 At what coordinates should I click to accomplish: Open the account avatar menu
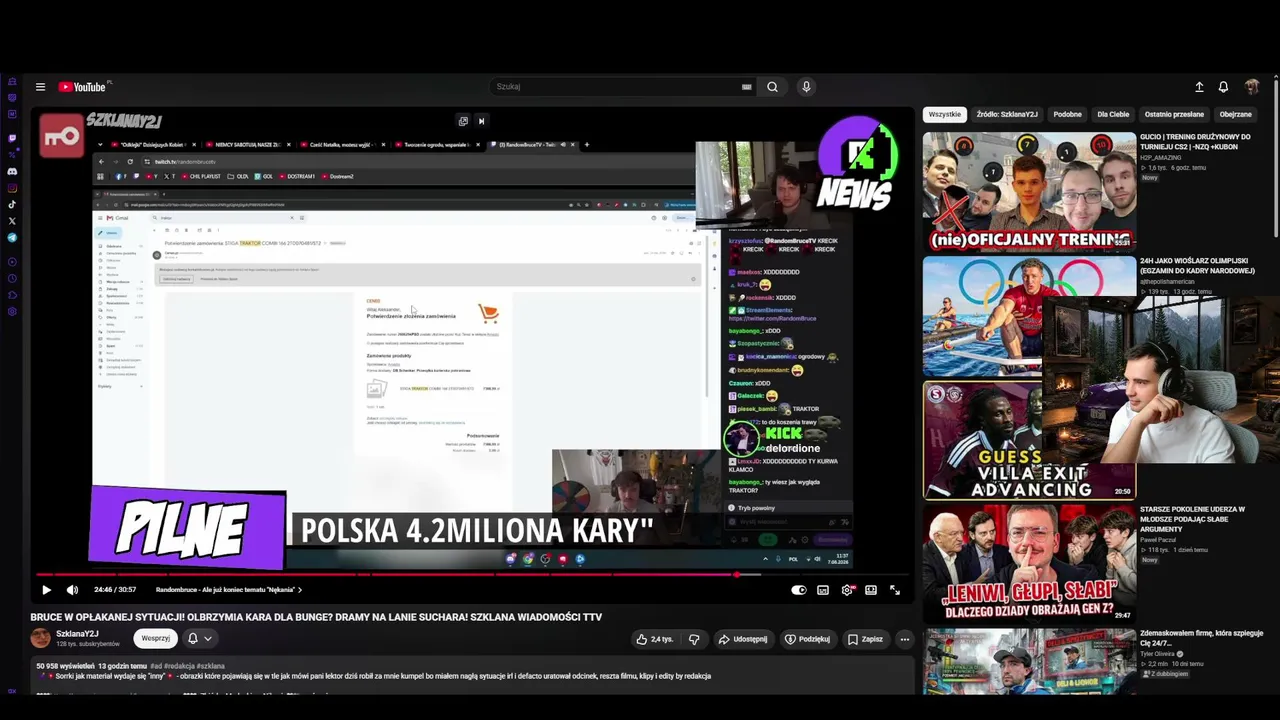[1252, 87]
